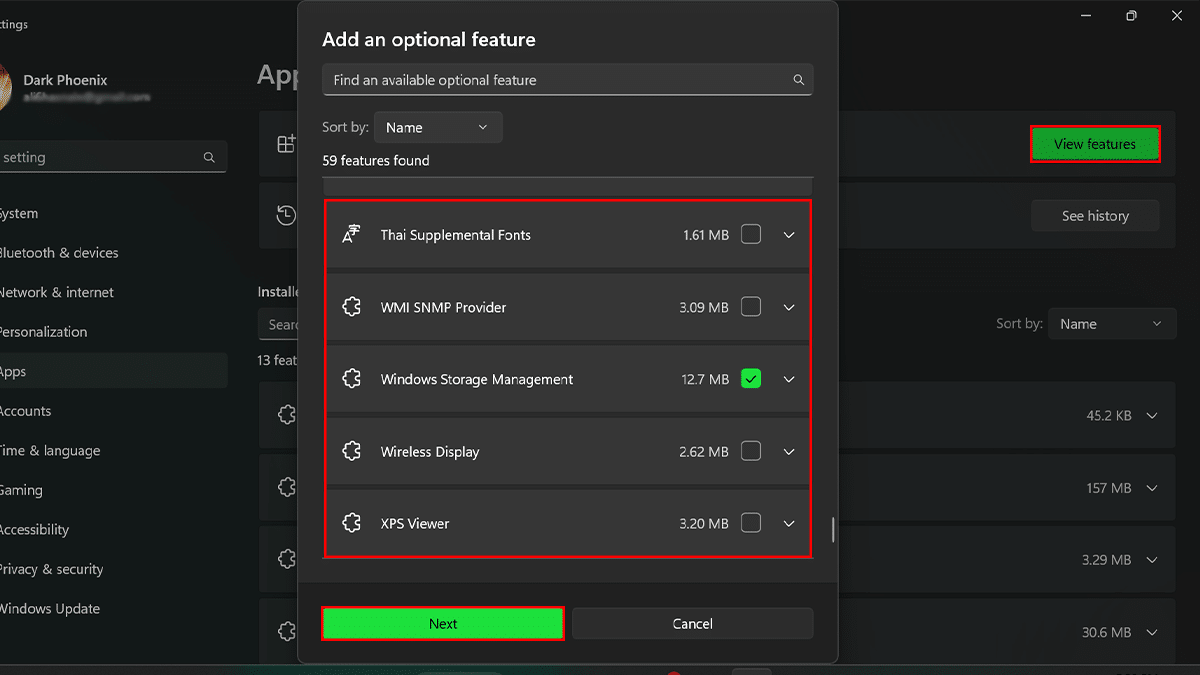Enable the XPS Viewer checkbox
1200x675 pixels.
pos(751,523)
